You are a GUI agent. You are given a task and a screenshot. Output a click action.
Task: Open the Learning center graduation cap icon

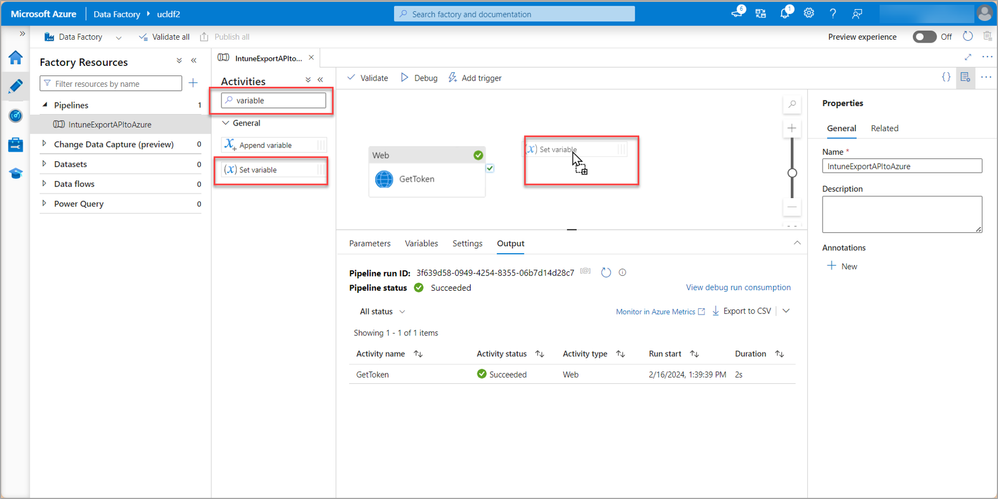(x=15, y=173)
